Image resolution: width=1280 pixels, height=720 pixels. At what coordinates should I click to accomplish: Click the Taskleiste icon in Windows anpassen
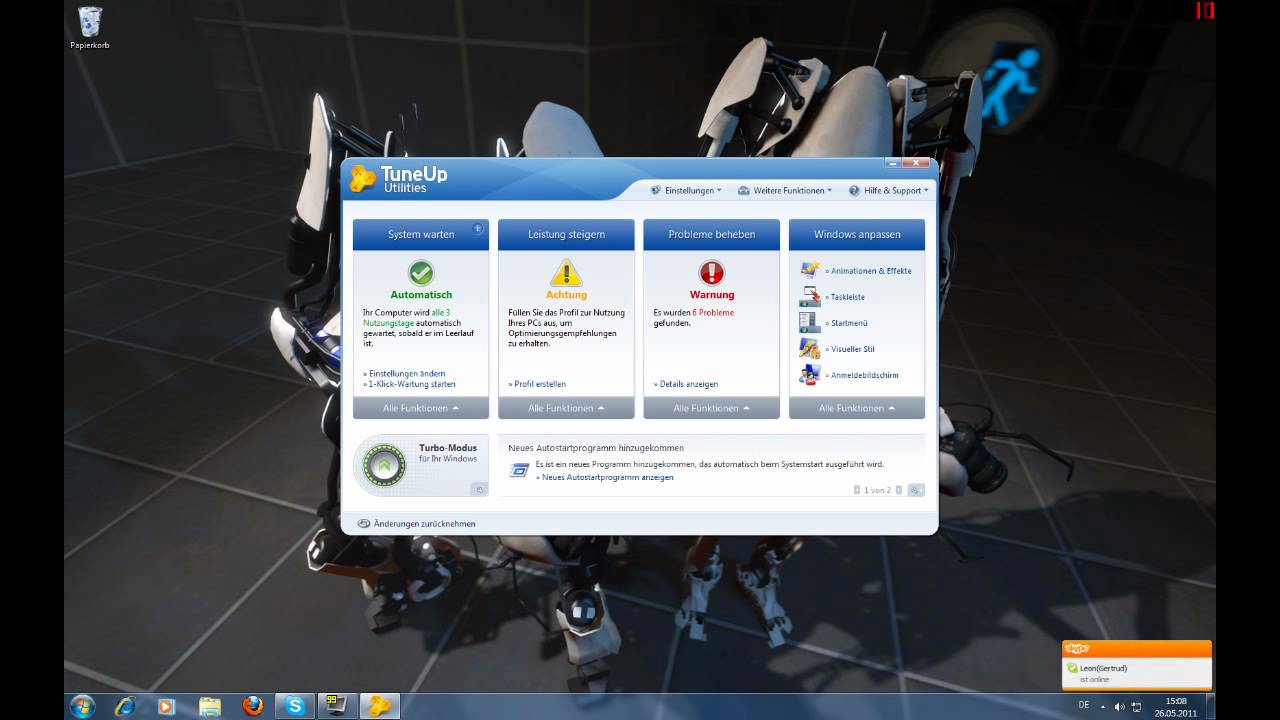(x=809, y=296)
